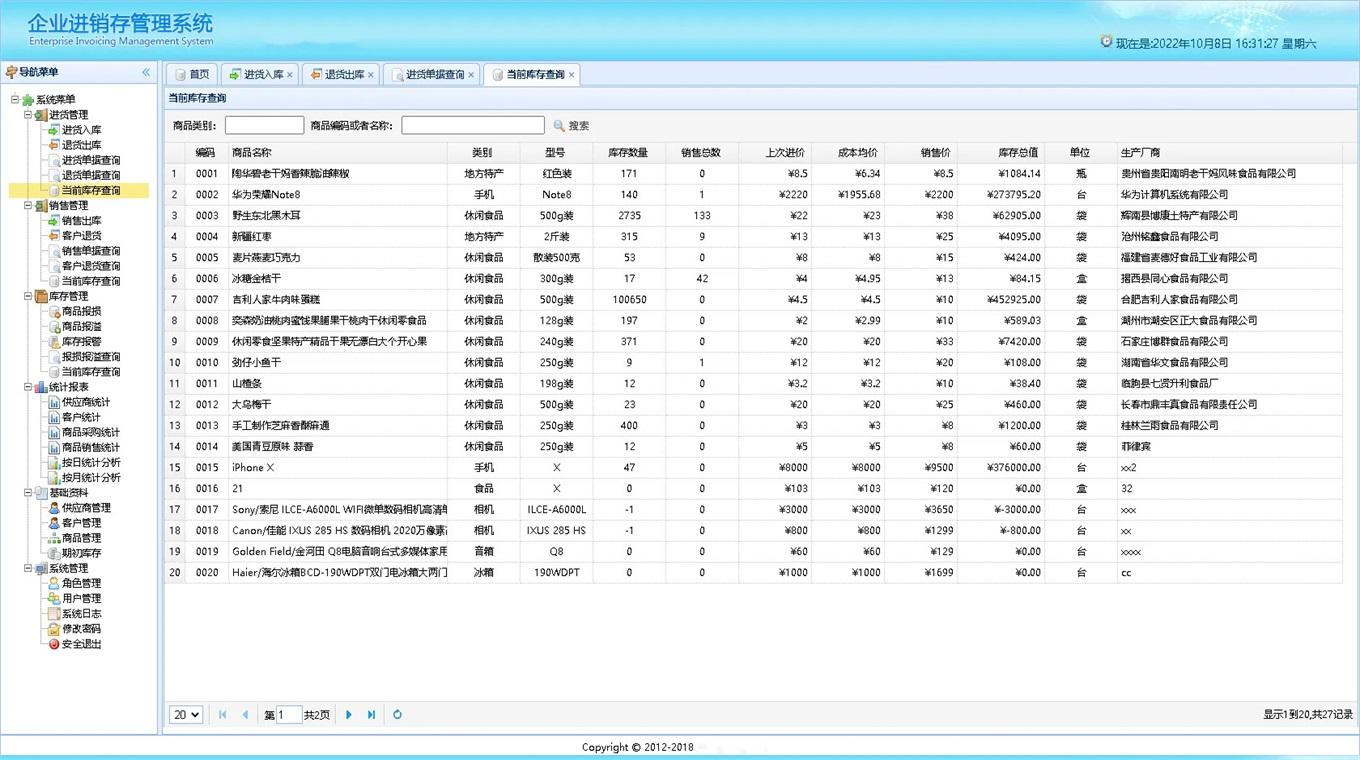Open 期初库存 in the tree
Screen dimensions: 1360x760
coord(81,553)
